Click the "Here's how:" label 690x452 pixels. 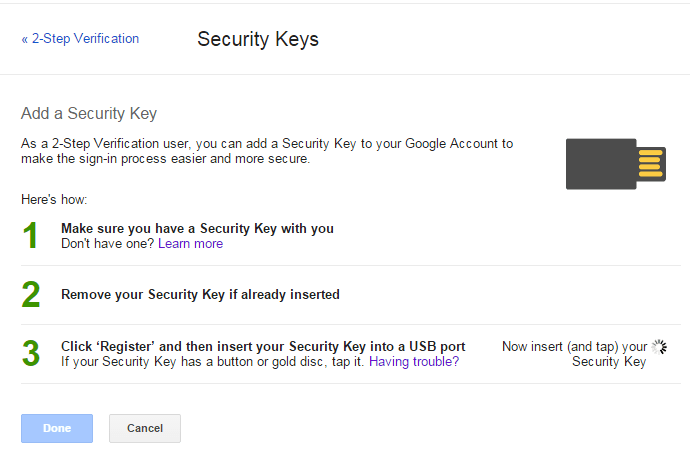54,200
